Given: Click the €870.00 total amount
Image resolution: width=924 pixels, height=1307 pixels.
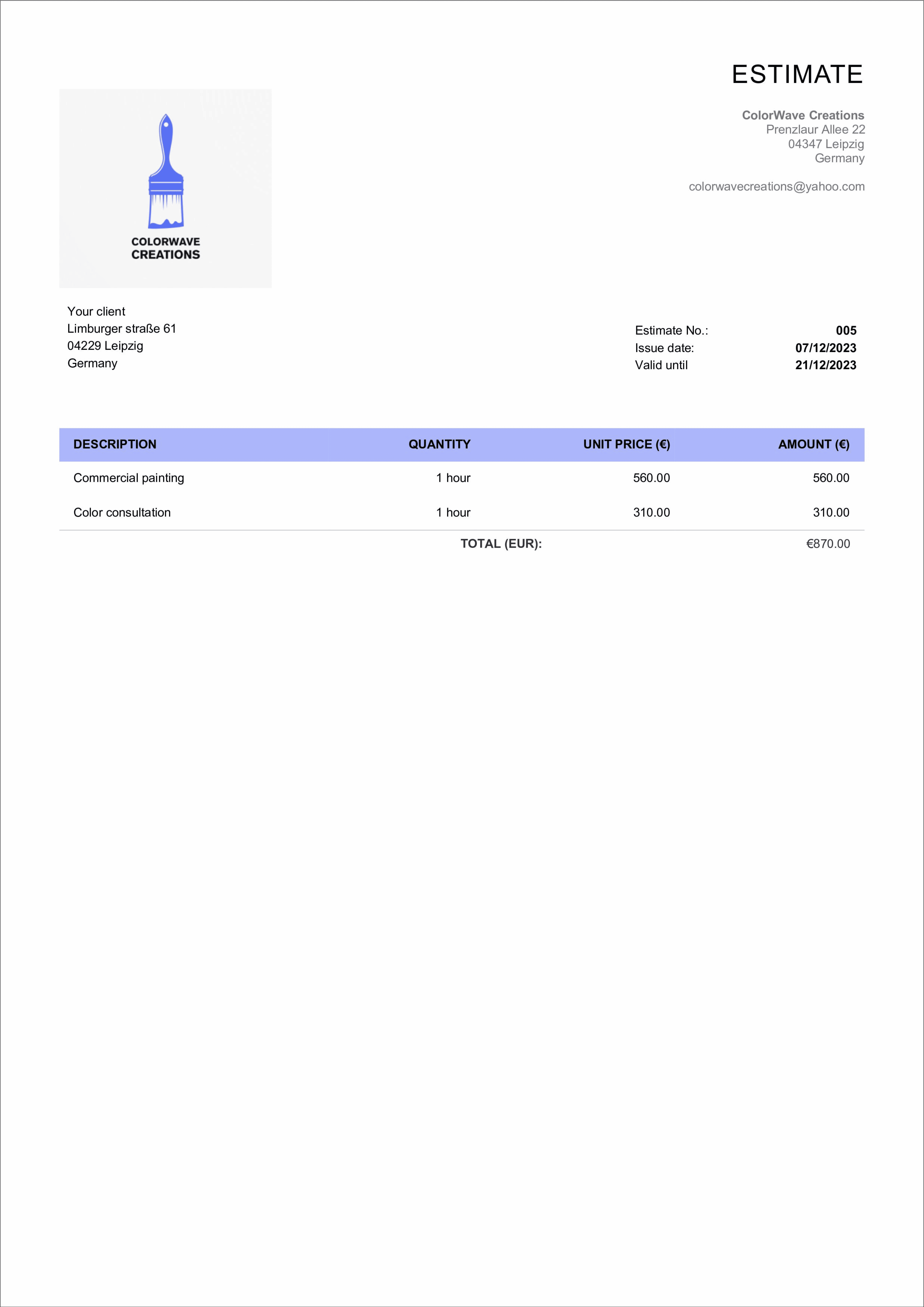Looking at the screenshot, I should point(828,544).
